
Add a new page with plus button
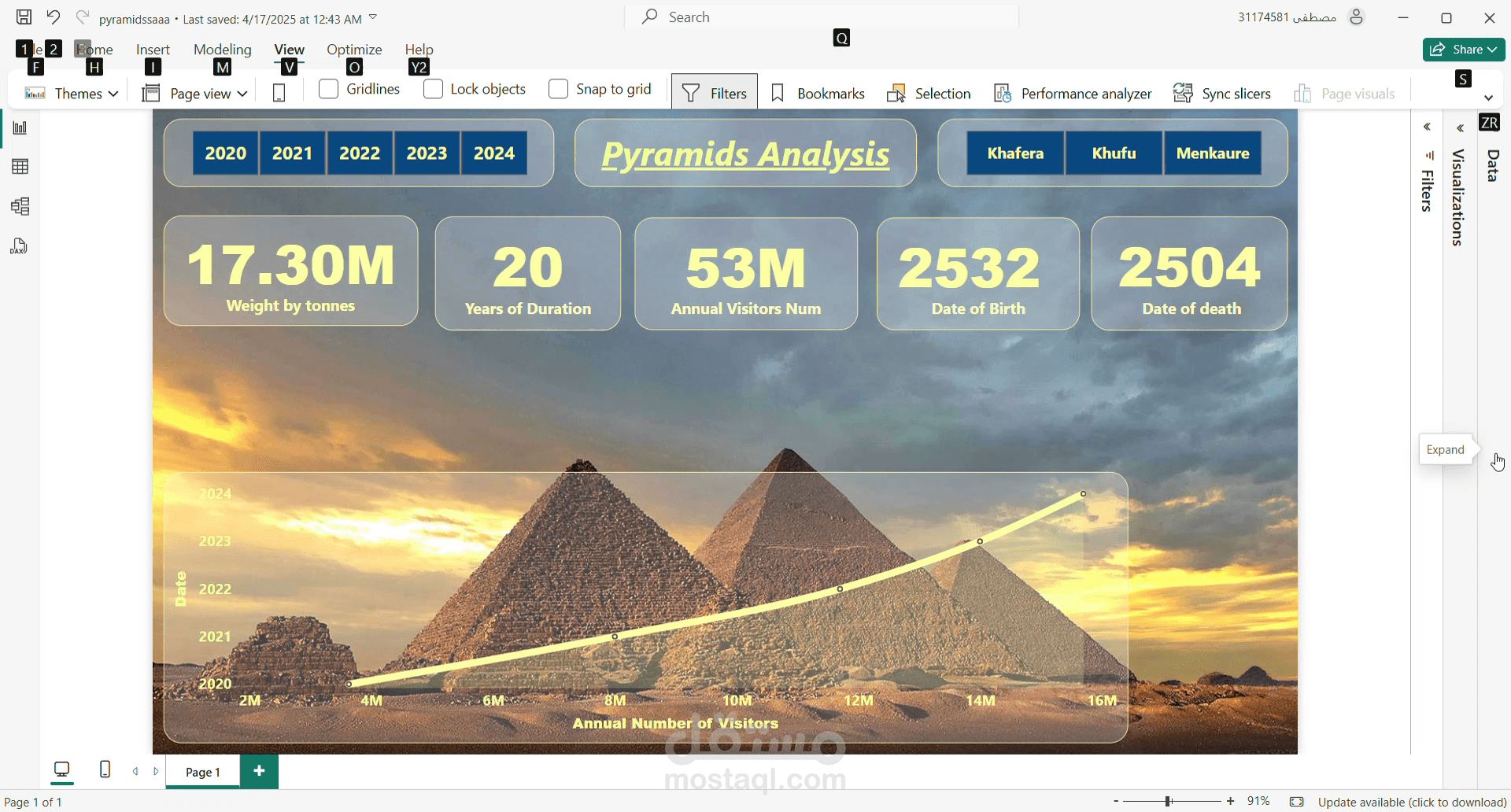tap(260, 771)
